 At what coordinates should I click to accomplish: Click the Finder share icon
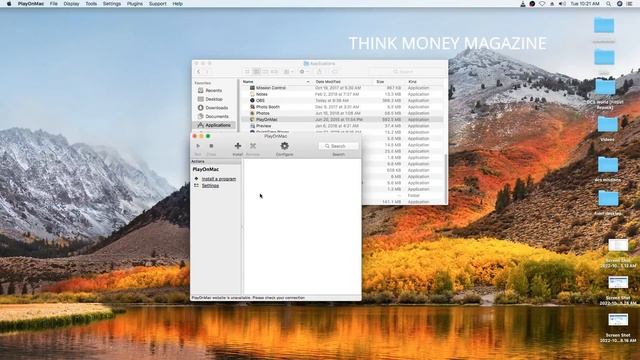point(320,72)
